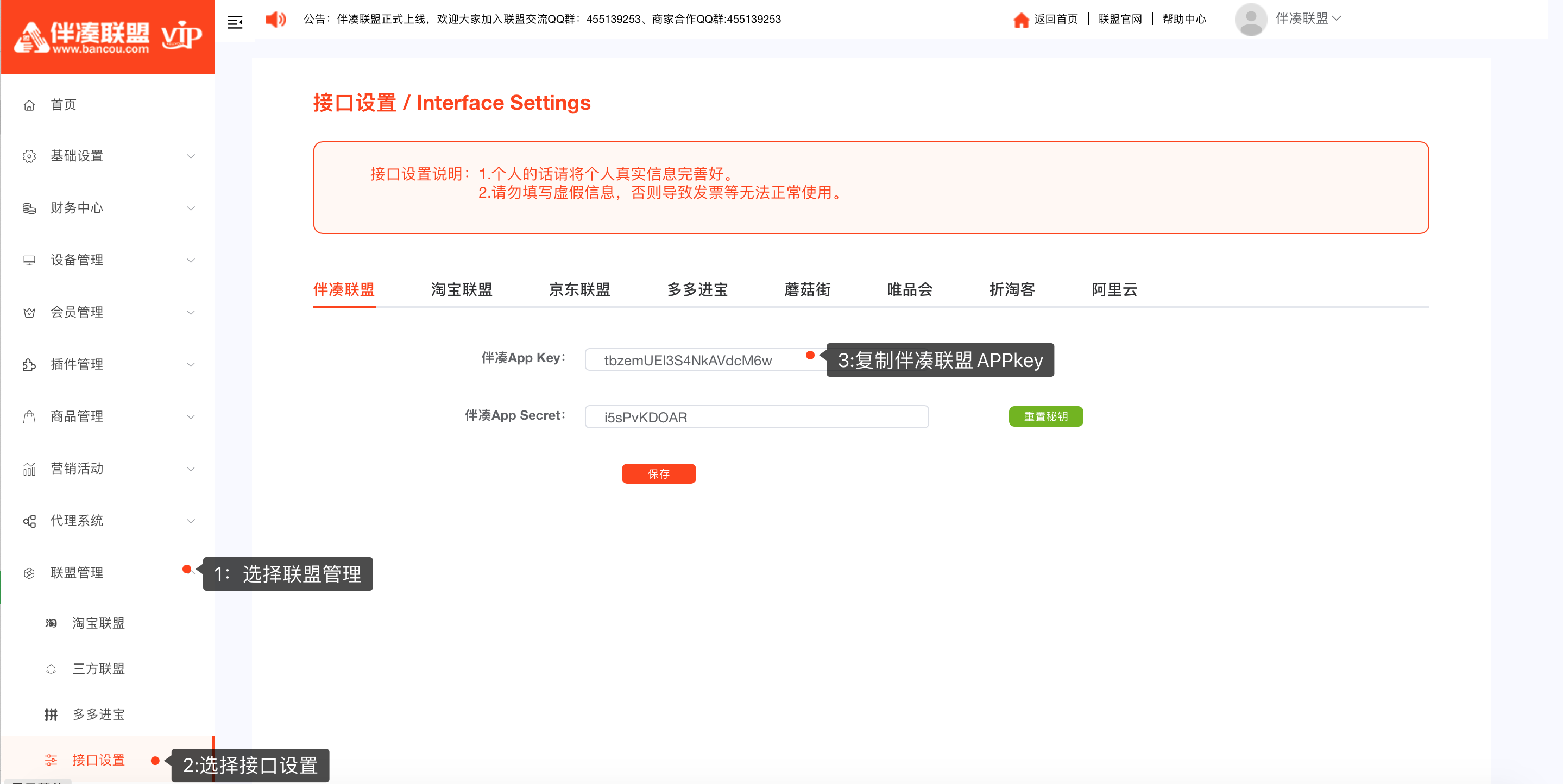The image size is (1563, 784).
Task: Click the 首页 house icon in sidebar
Action: [x=29, y=105]
